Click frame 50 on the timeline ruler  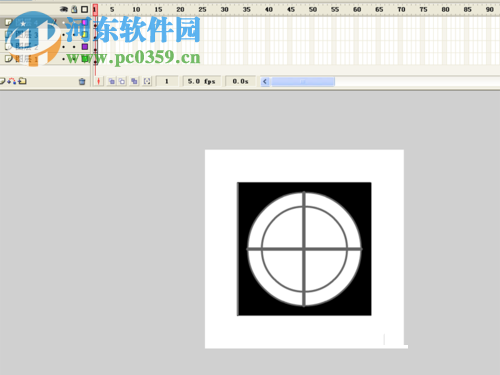(313, 10)
